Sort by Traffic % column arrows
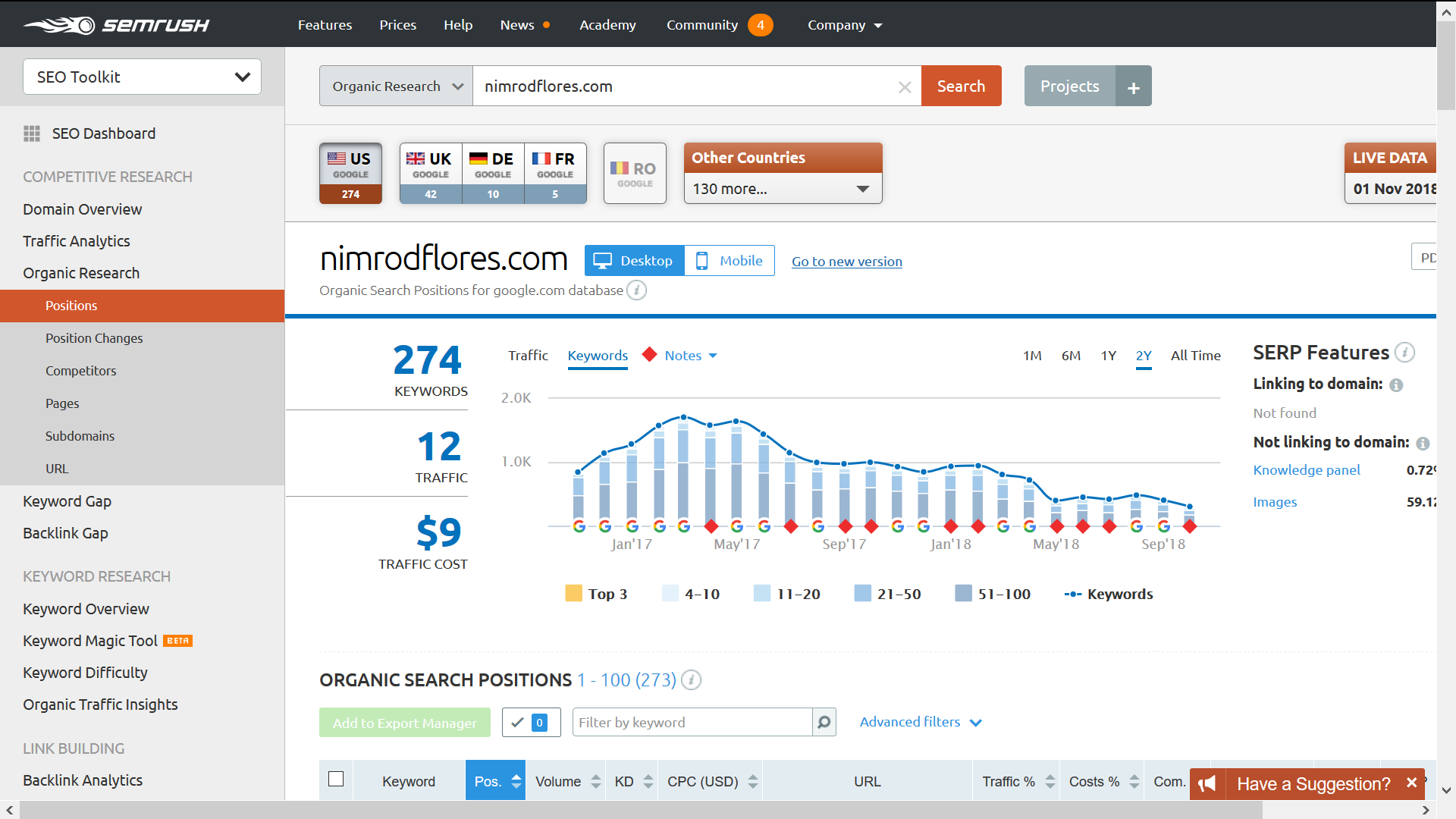 (1050, 781)
